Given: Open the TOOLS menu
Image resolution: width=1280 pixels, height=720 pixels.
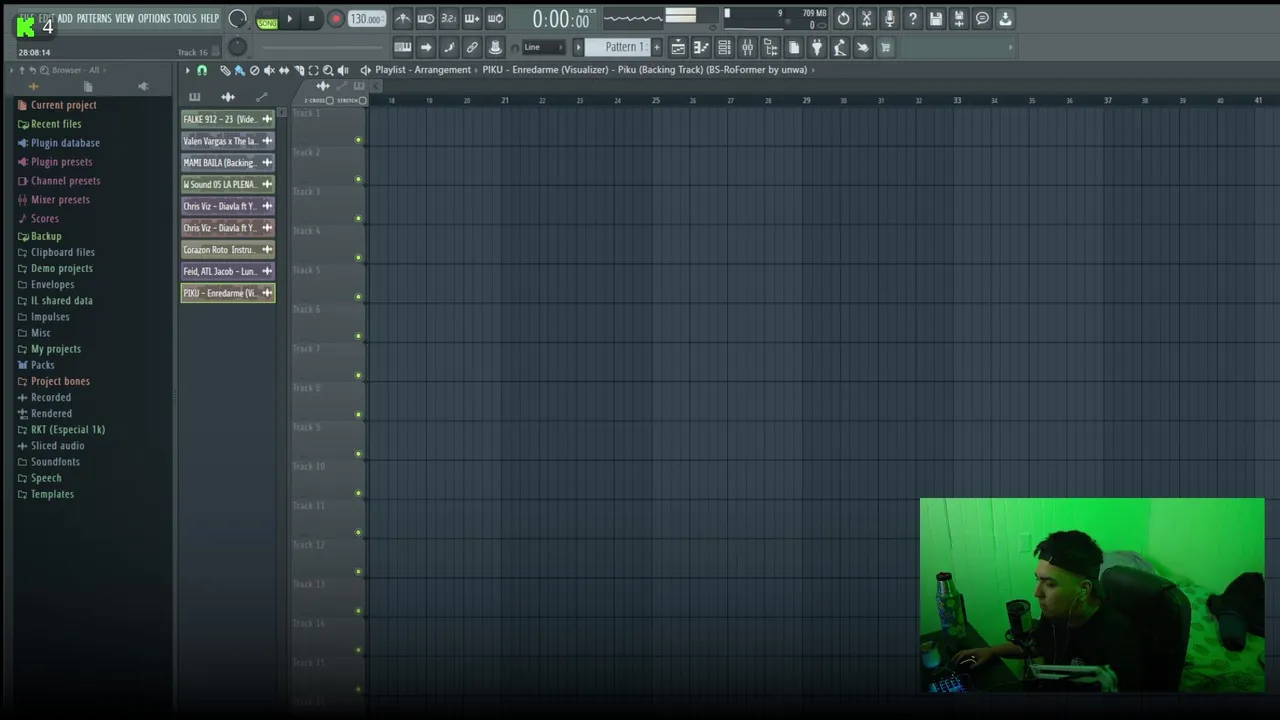Looking at the screenshot, I should (185, 19).
